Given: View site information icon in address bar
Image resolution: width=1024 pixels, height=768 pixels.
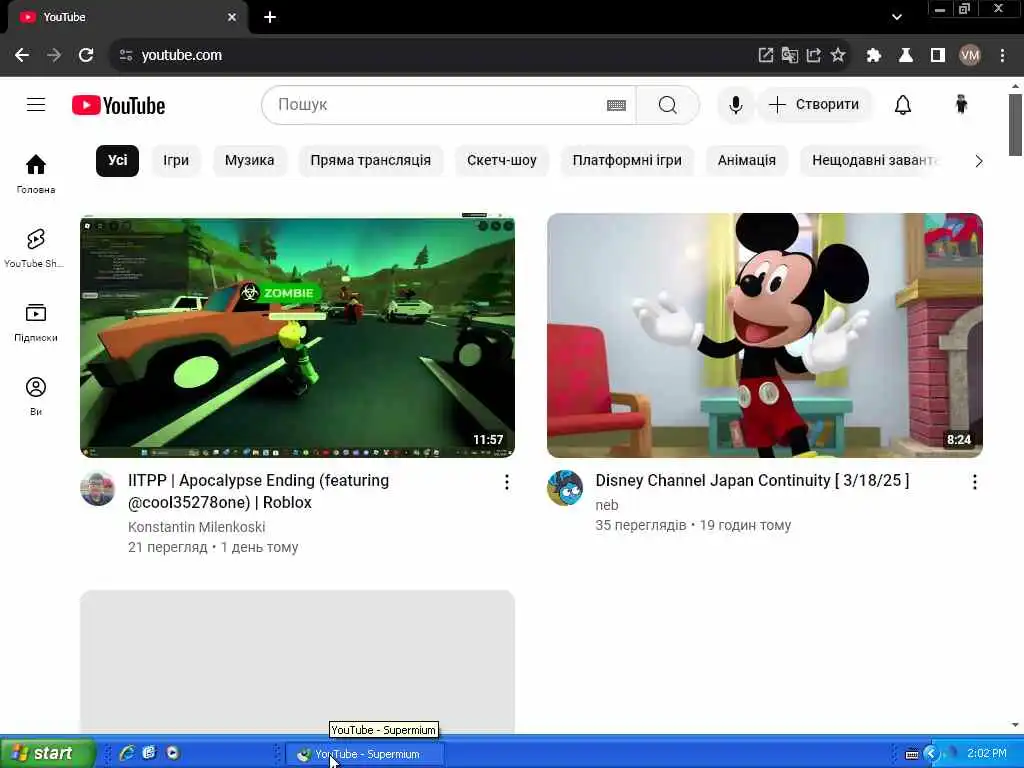Looking at the screenshot, I should pyautogui.click(x=126, y=55).
